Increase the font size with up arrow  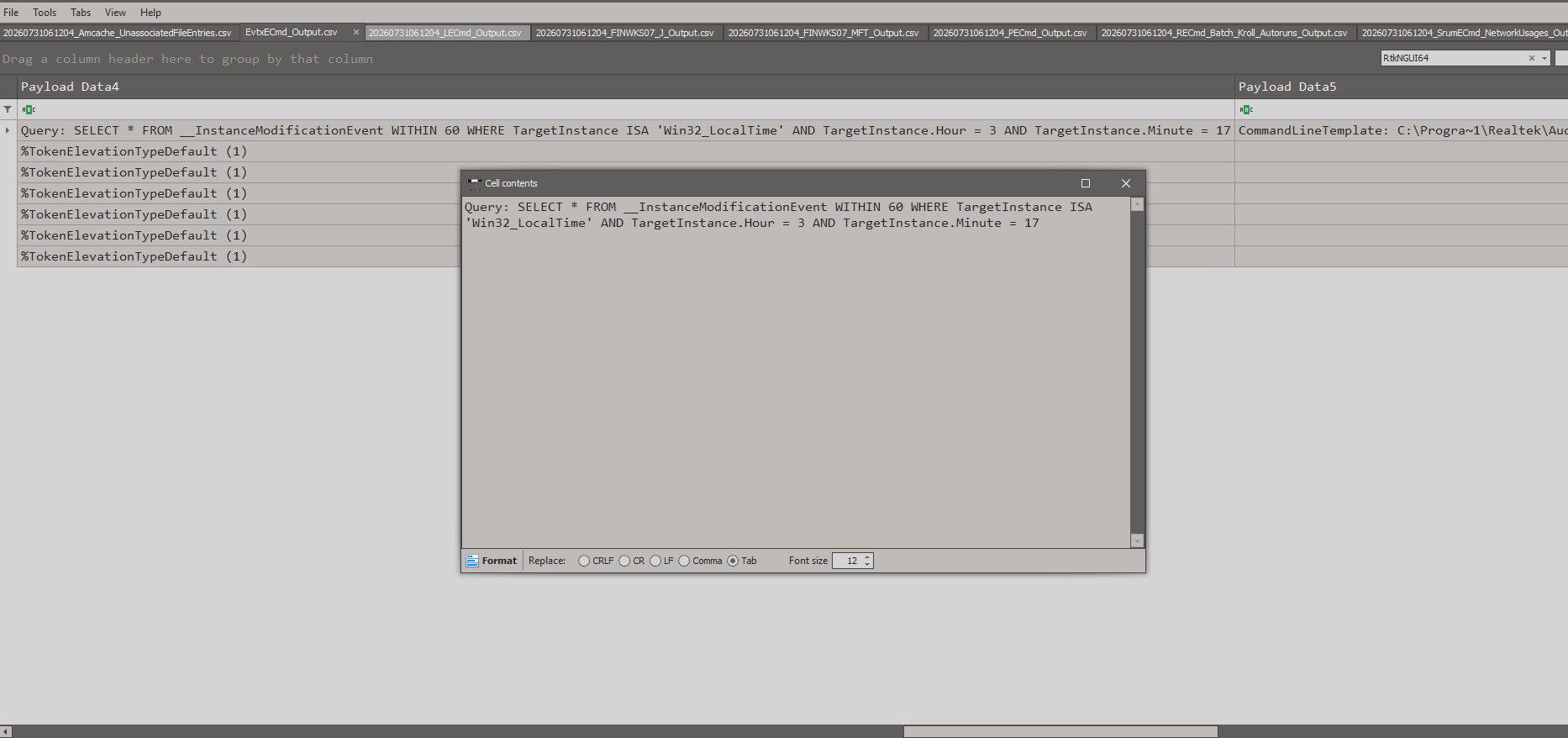pyautogui.click(x=867, y=557)
